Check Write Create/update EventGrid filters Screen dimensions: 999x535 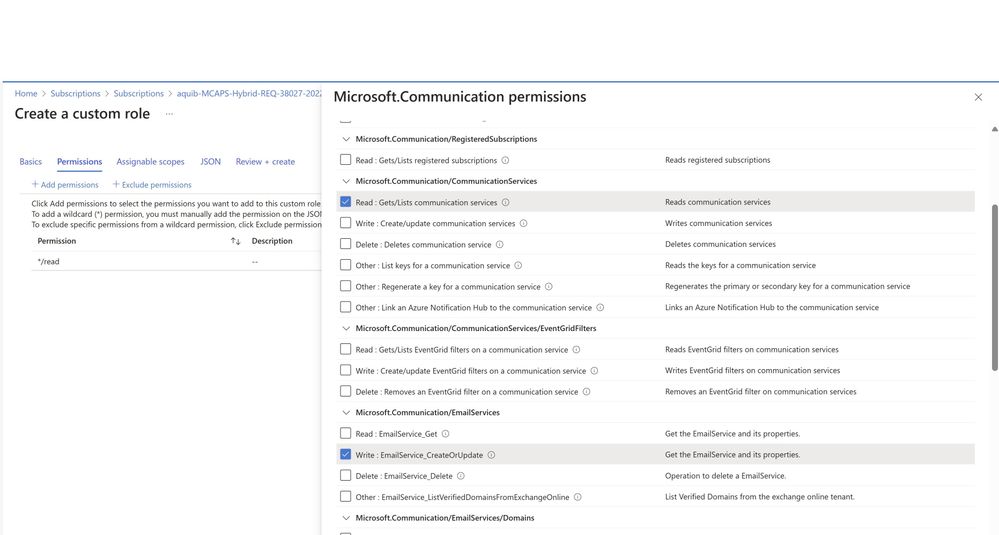coord(345,370)
